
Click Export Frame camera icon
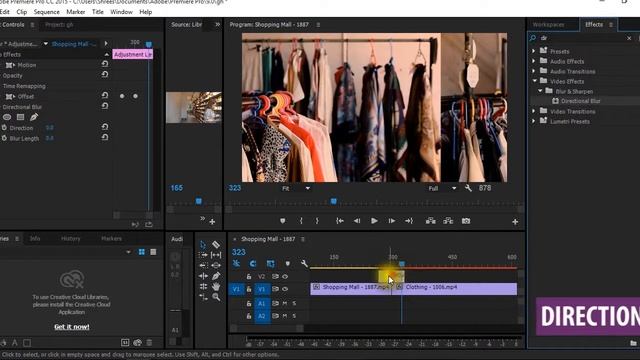(x=466, y=221)
